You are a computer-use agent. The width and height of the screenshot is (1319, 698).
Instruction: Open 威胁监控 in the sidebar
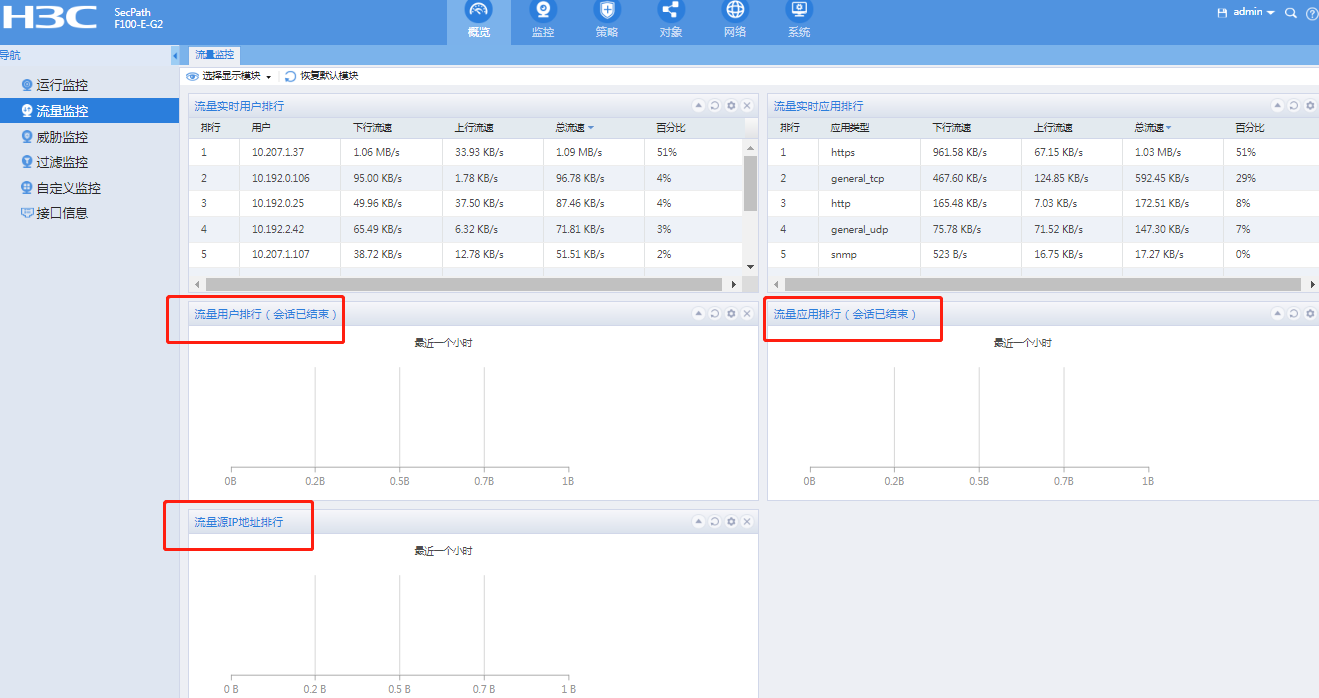pyautogui.click(x=62, y=137)
